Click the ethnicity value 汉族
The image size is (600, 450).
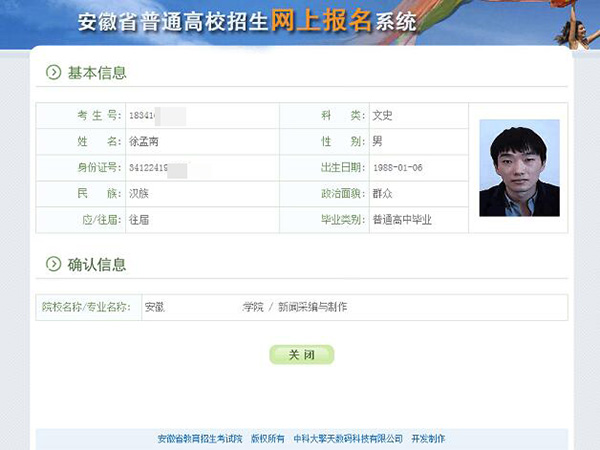pos(139,194)
